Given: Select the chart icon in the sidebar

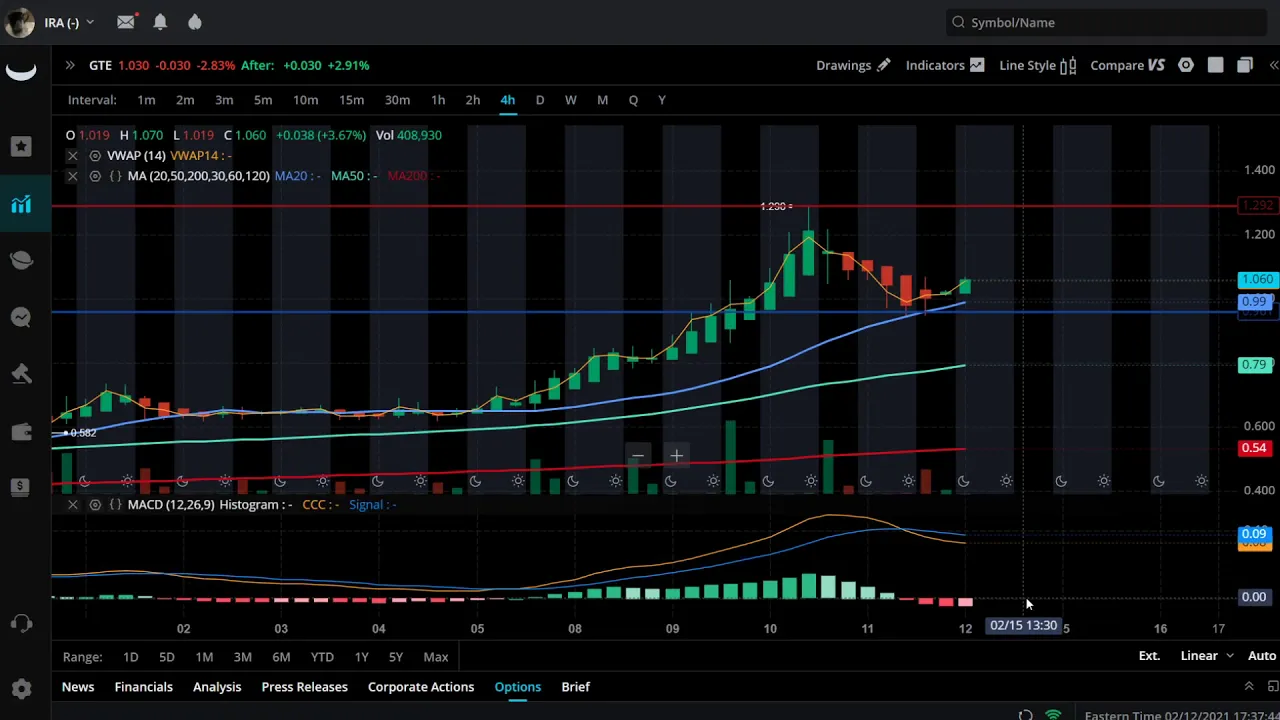Looking at the screenshot, I should click(21, 204).
